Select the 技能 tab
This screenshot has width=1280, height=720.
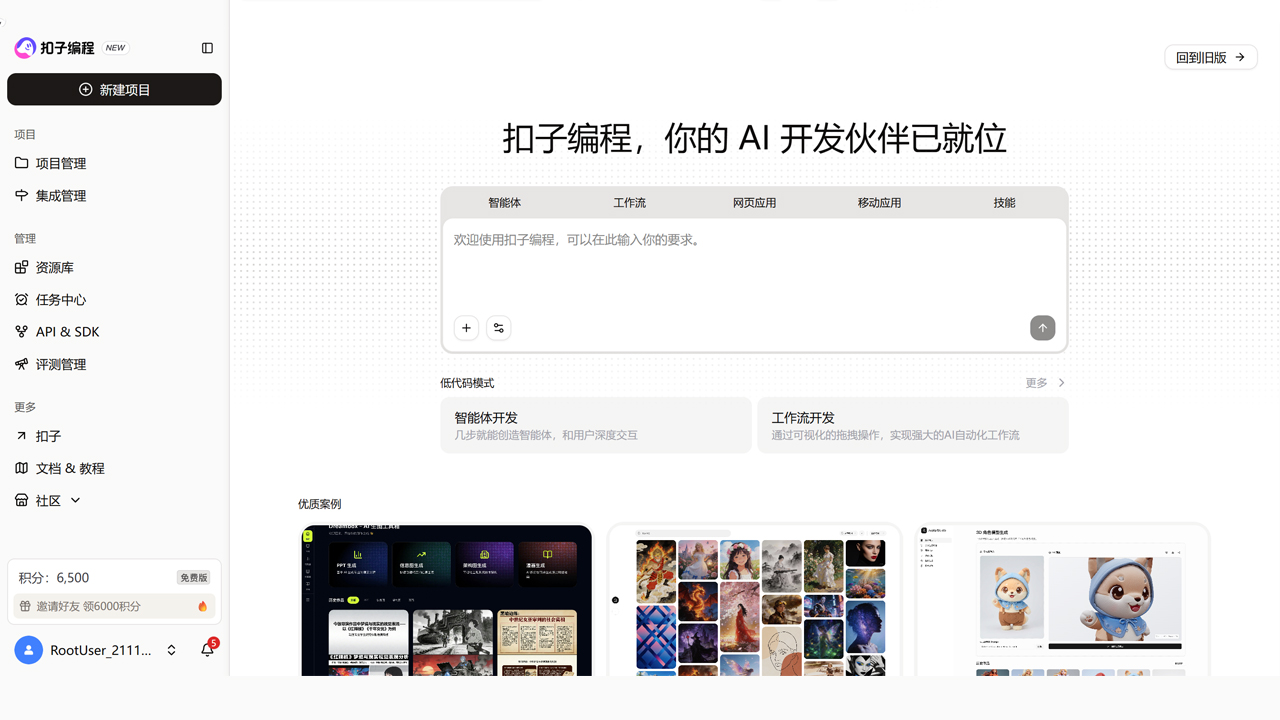(x=1005, y=203)
